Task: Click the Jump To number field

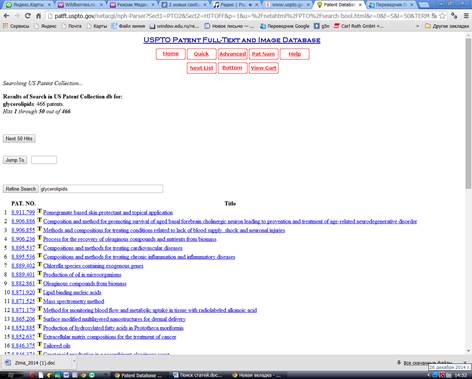Action: [44, 160]
